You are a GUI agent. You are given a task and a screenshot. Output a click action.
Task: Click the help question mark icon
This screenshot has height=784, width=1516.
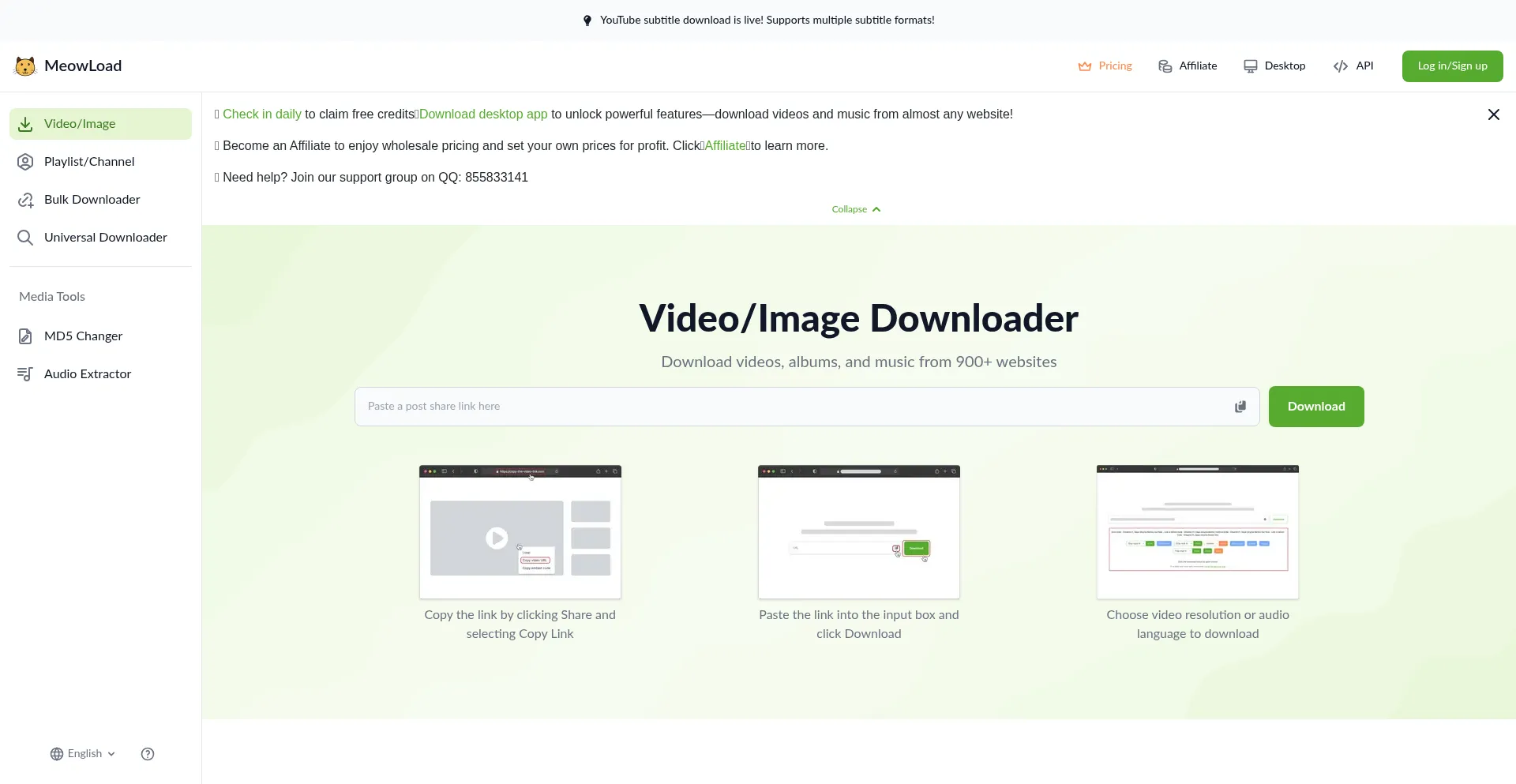[148, 754]
